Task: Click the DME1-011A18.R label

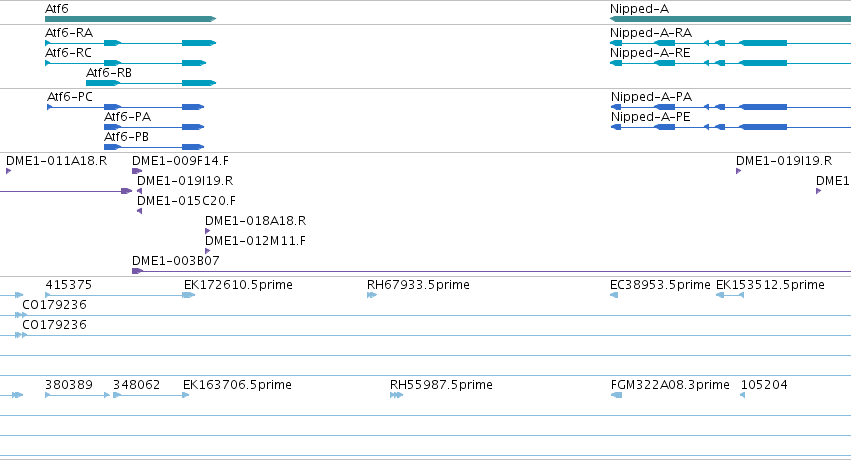Action: tap(56, 161)
